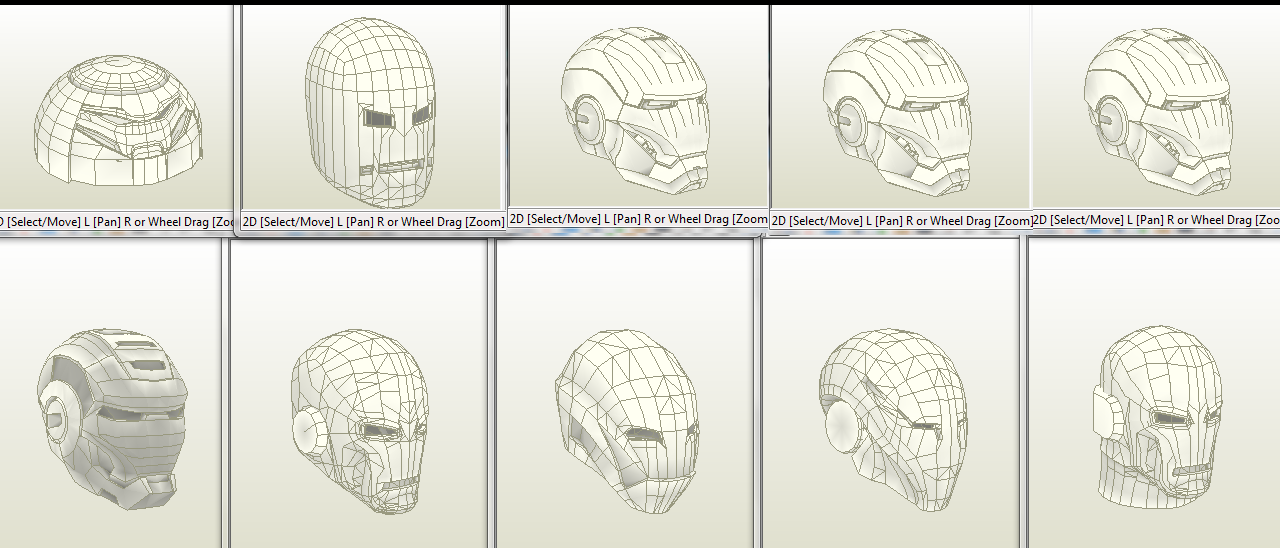Select the low-poly helmet with small round ear disc
The height and width of the screenshot is (548, 1280).
coord(360,420)
